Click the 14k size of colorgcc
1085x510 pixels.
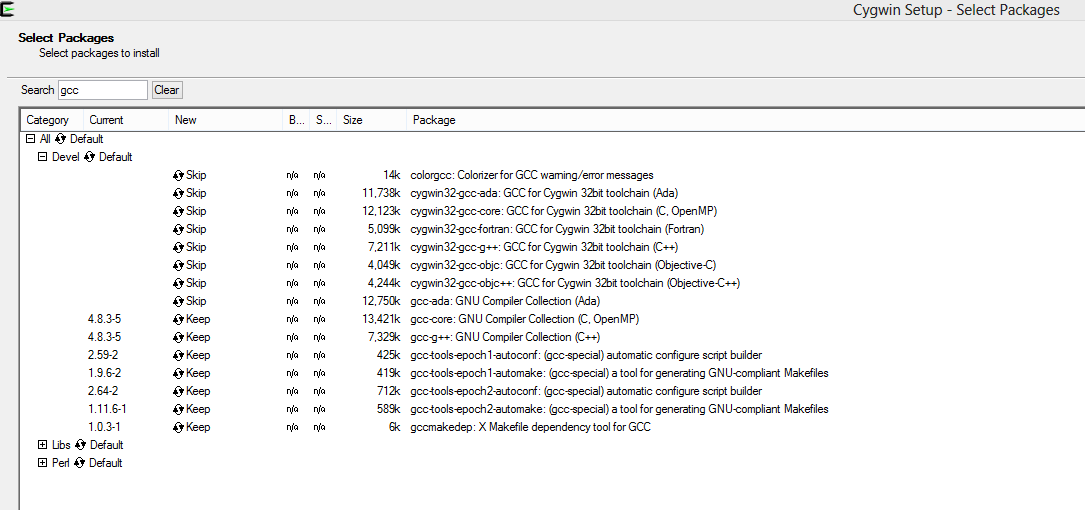392,175
